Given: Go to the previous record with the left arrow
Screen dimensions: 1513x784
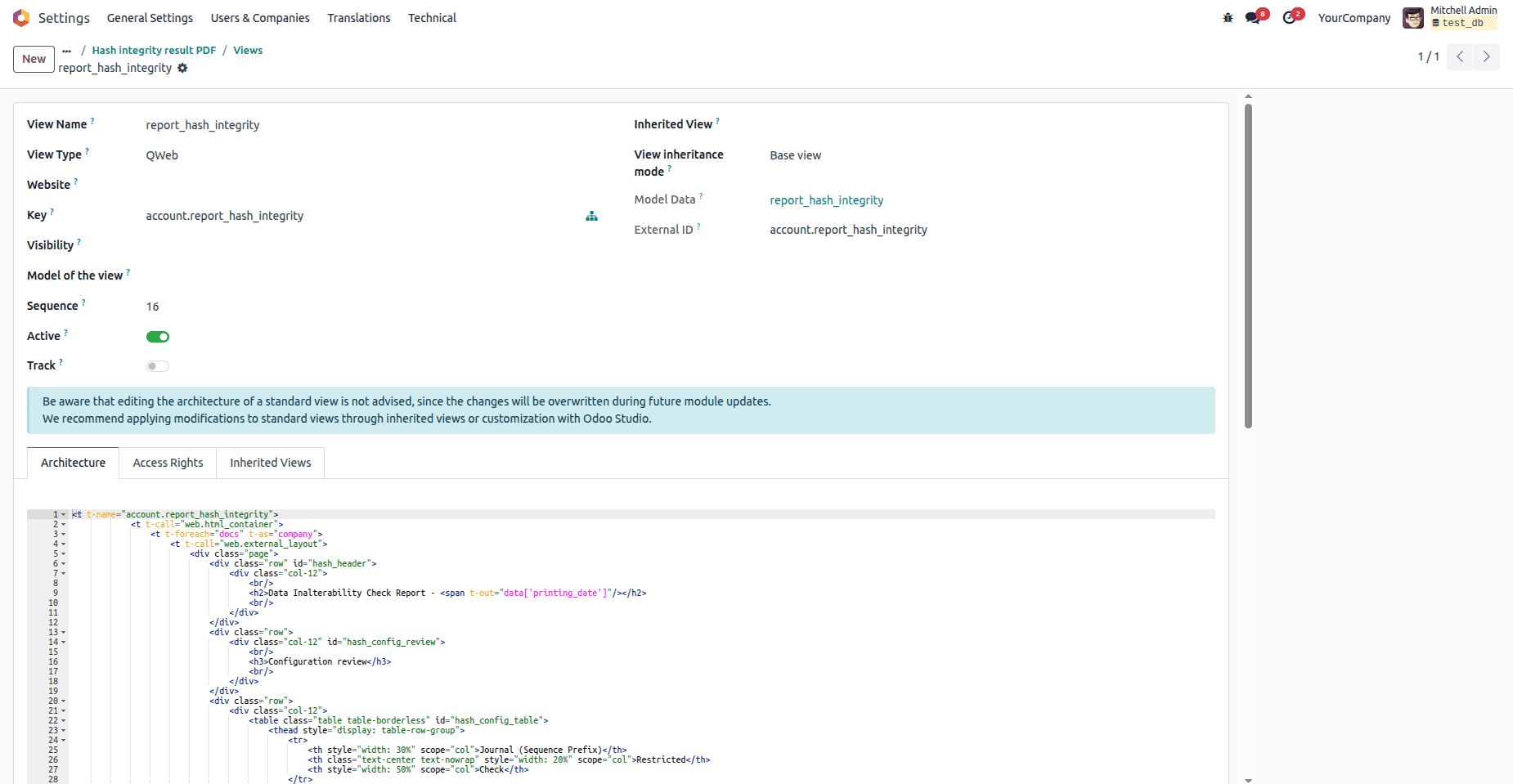Looking at the screenshot, I should 1460,56.
